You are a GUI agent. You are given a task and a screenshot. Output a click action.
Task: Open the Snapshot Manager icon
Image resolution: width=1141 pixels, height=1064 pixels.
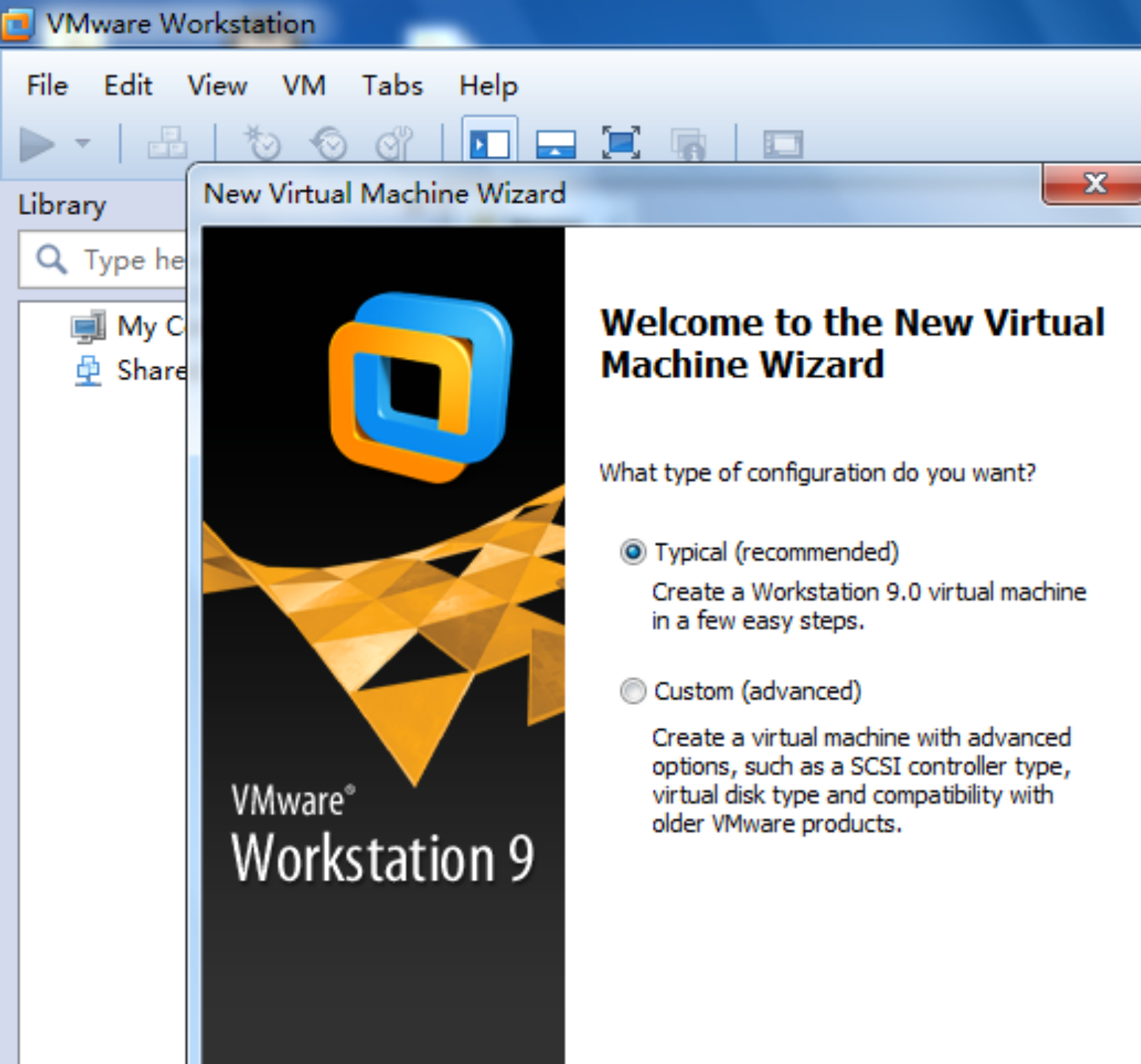[x=394, y=143]
